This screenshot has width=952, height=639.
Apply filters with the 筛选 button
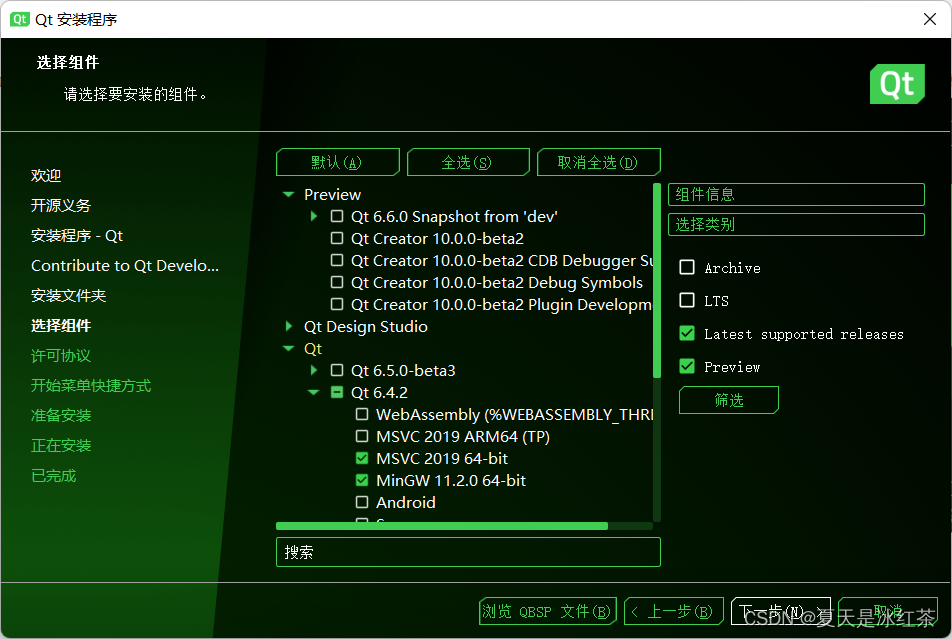[x=729, y=400]
